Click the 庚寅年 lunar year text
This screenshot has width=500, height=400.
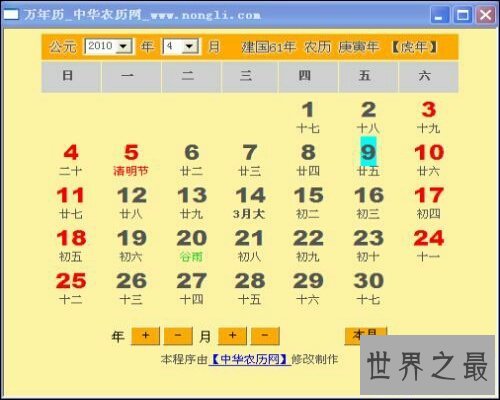[359, 47]
